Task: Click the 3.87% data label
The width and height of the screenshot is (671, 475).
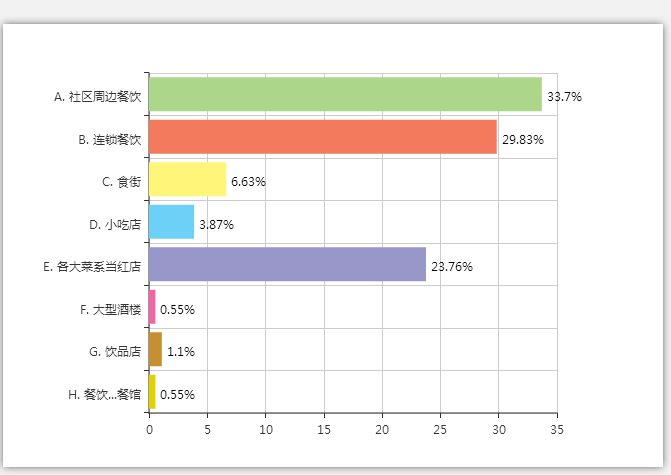Action: 216,224
